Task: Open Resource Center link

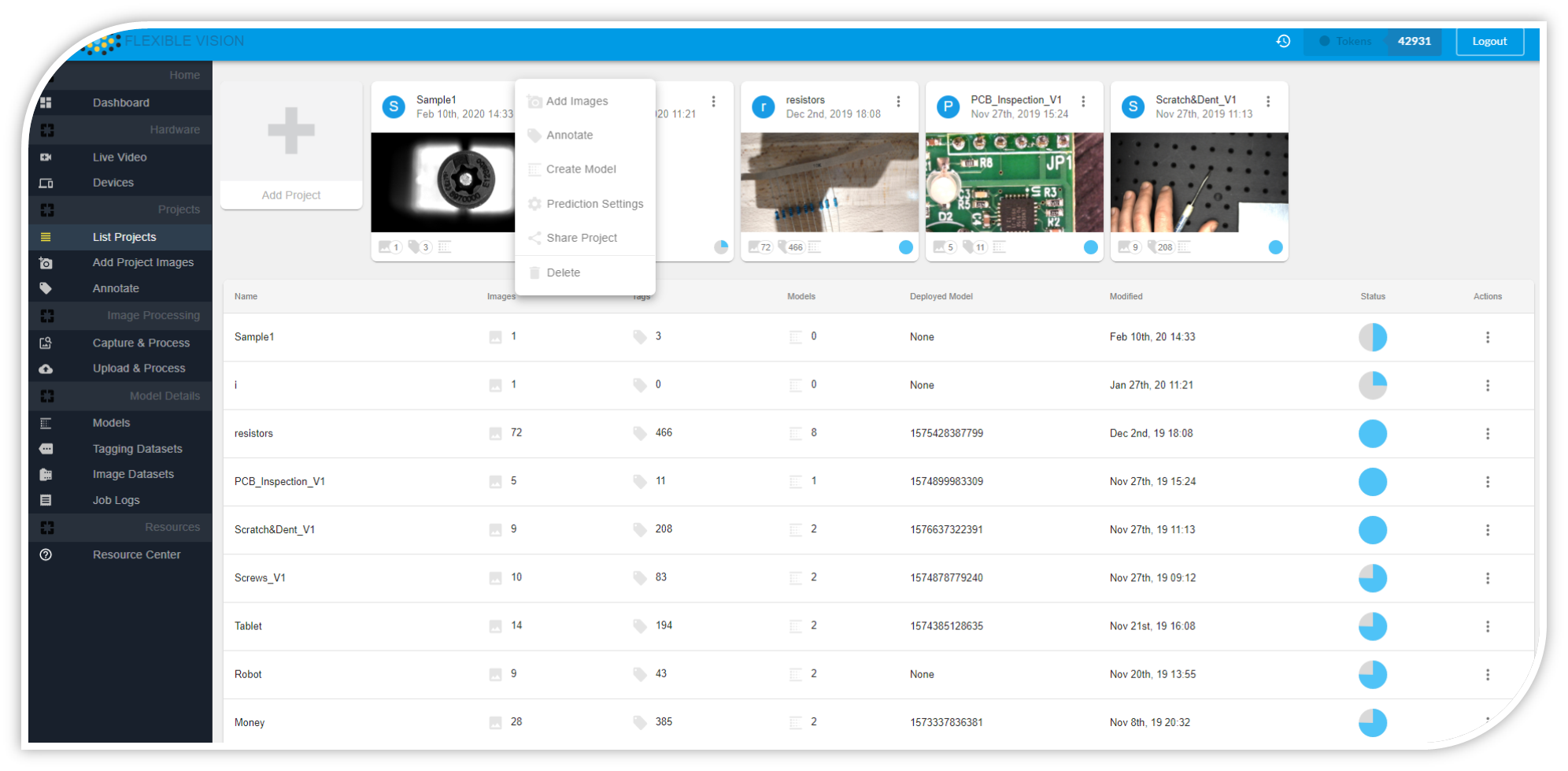Action: pyautogui.click(x=136, y=554)
